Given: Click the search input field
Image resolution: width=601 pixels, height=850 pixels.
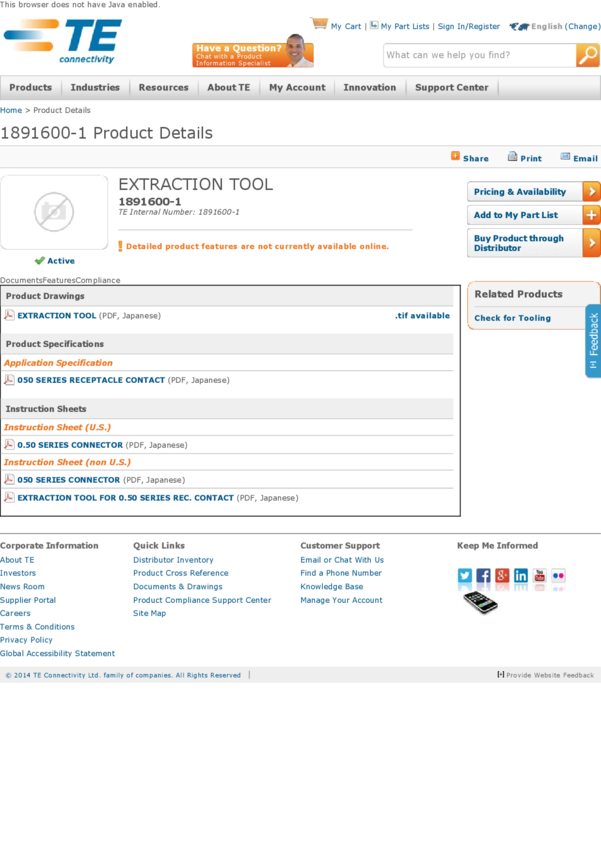Looking at the screenshot, I should coord(480,55).
